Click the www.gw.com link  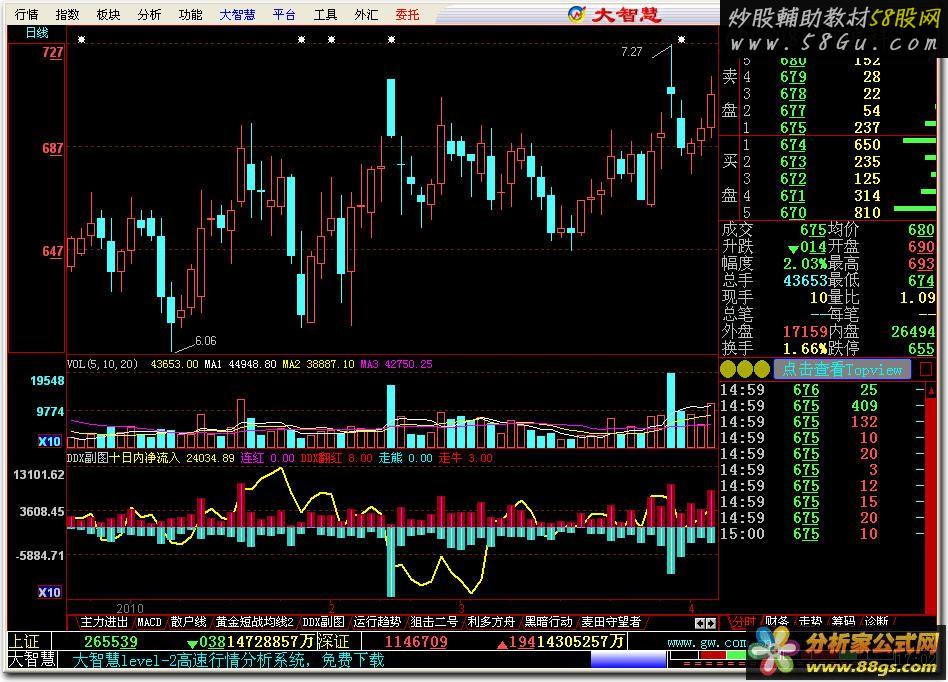707,642
